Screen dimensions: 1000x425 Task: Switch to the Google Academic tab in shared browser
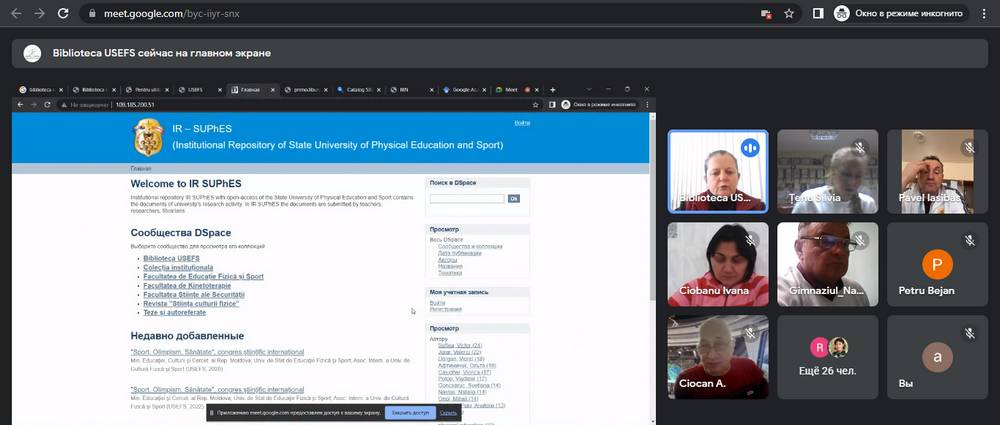[464, 90]
